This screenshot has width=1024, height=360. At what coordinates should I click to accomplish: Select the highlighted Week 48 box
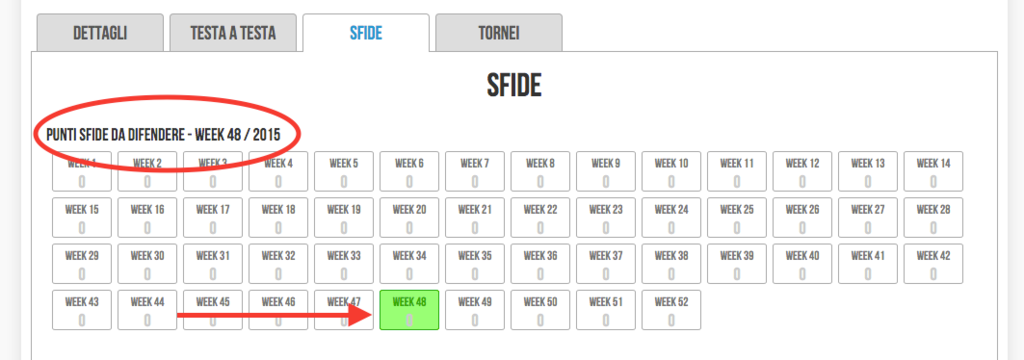(409, 310)
